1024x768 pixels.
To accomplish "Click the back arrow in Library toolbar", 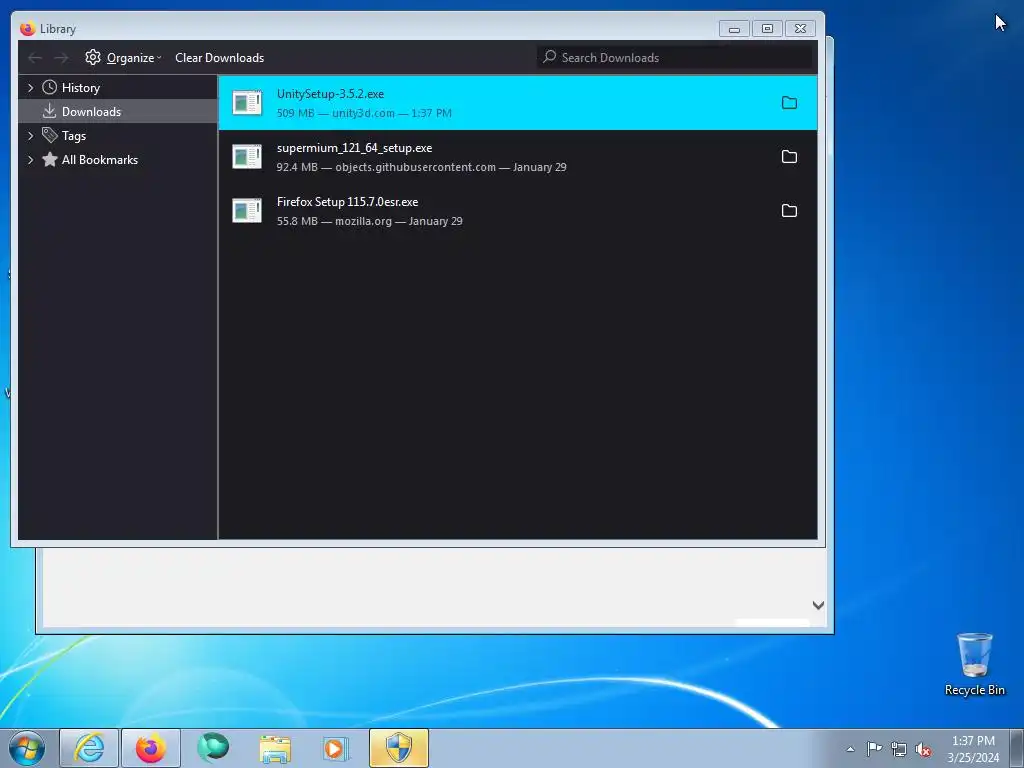I will tap(35, 58).
